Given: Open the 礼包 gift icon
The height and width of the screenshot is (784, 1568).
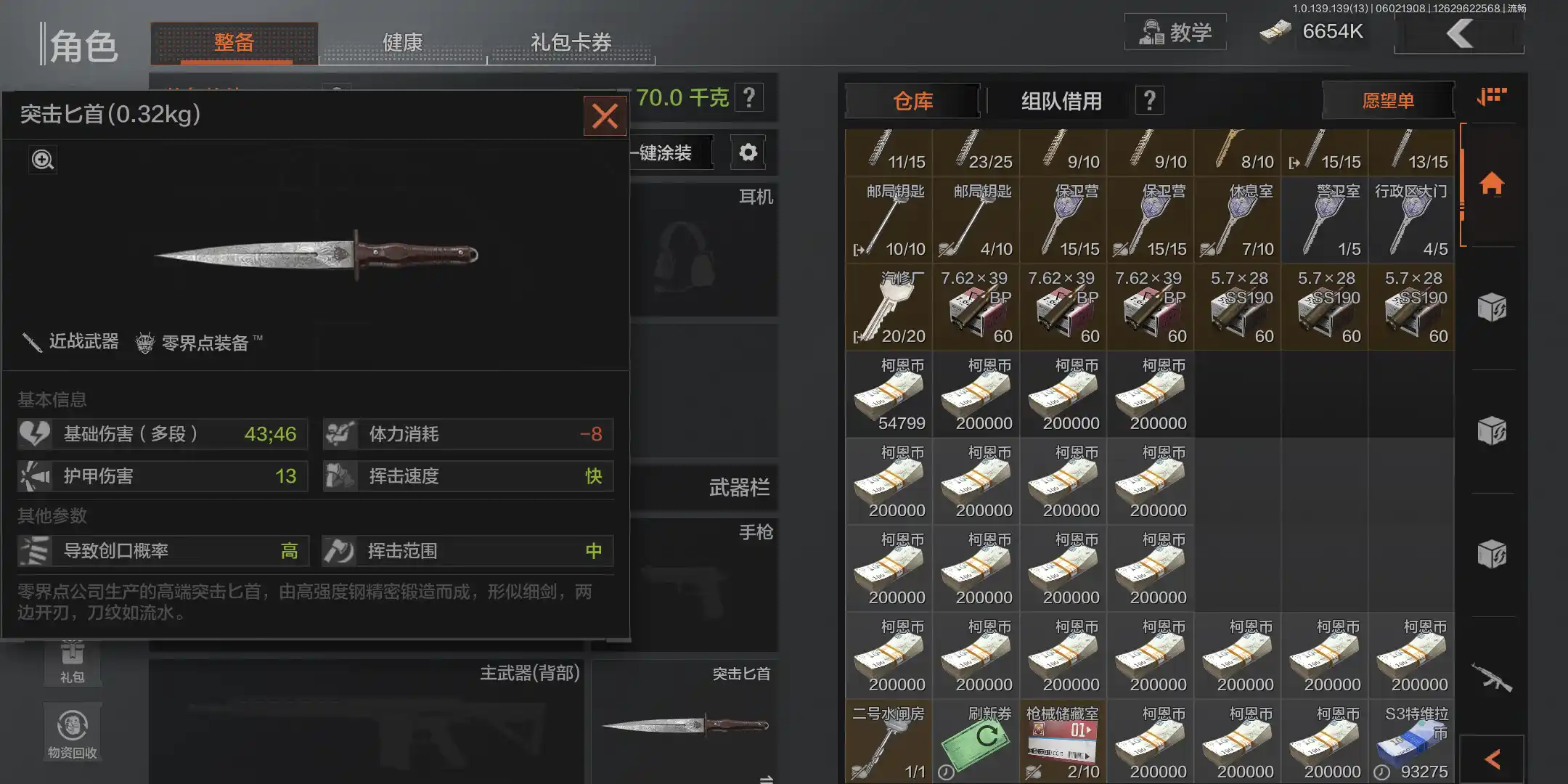Looking at the screenshot, I should pyautogui.click(x=72, y=662).
